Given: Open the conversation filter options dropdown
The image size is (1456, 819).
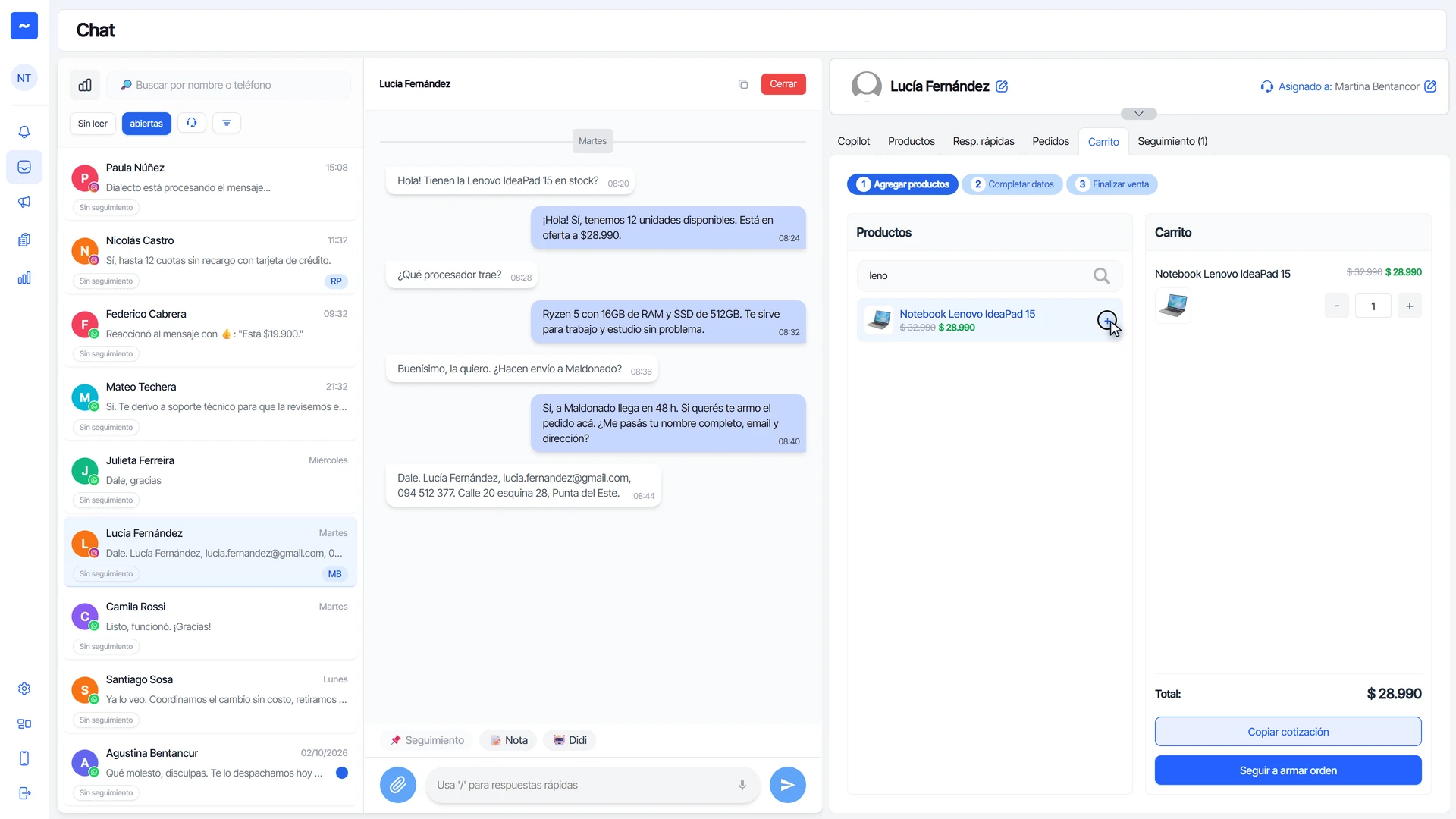Looking at the screenshot, I should [227, 123].
